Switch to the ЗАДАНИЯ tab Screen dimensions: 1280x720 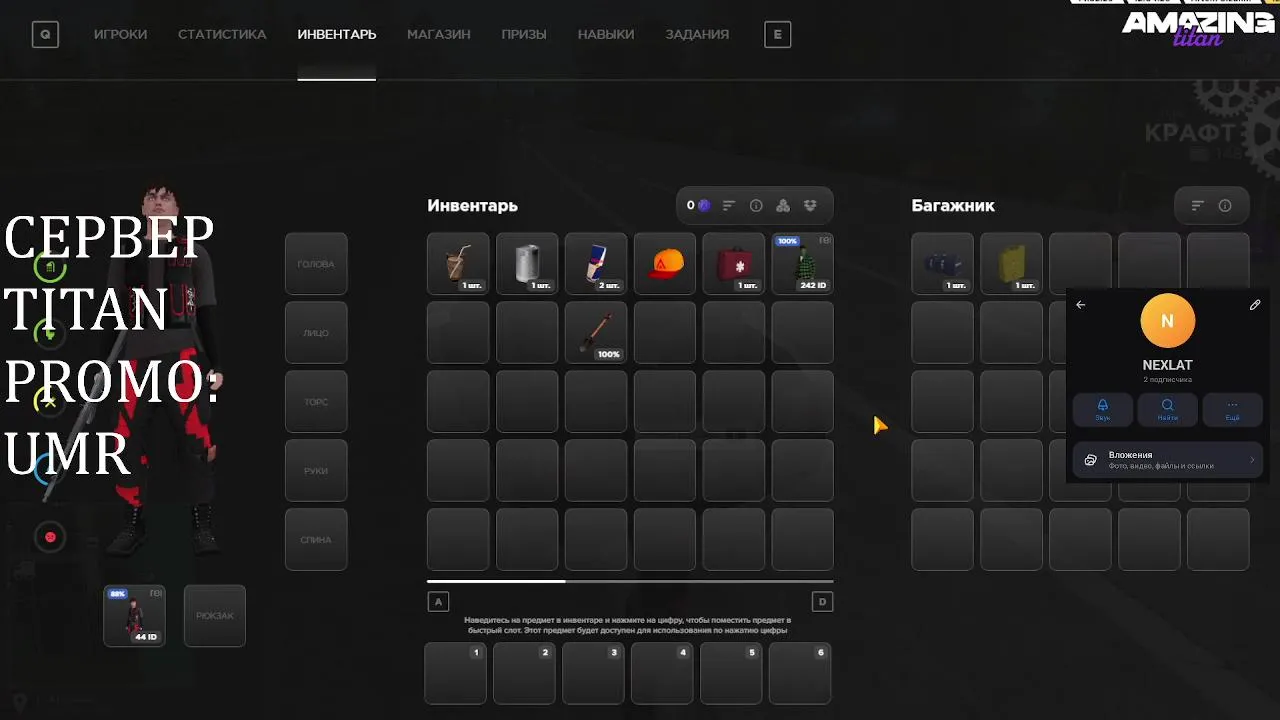pos(697,34)
